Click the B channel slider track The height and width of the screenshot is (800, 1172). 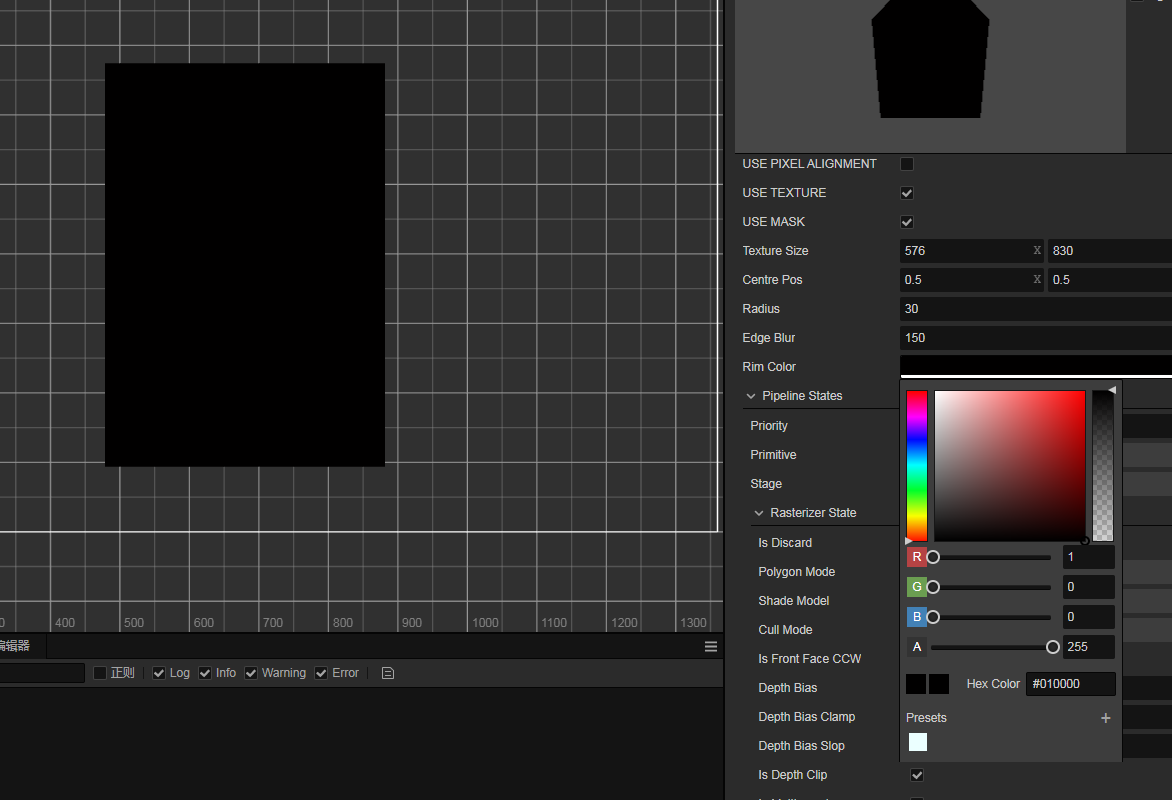click(991, 617)
